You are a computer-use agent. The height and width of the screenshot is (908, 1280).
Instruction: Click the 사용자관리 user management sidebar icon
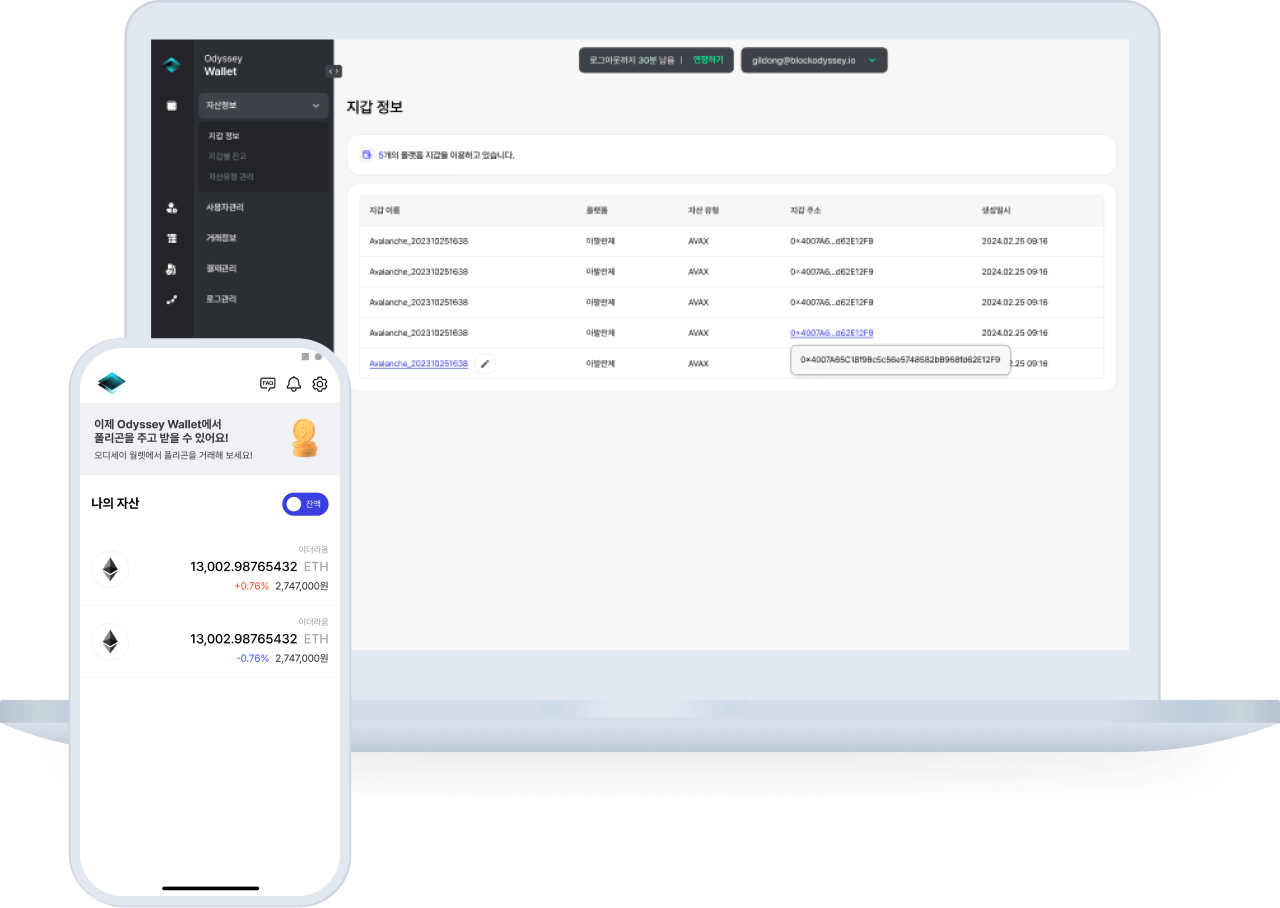click(x=172, y=208)
